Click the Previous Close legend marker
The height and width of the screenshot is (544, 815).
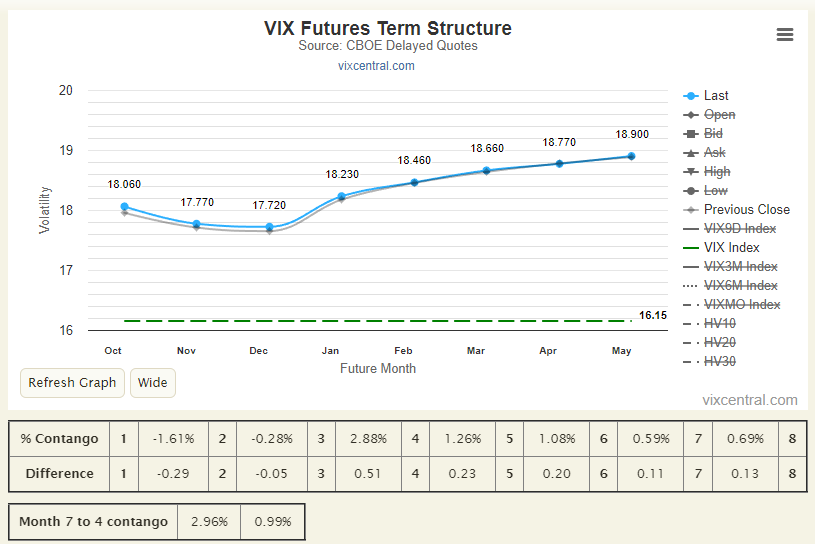691,210
